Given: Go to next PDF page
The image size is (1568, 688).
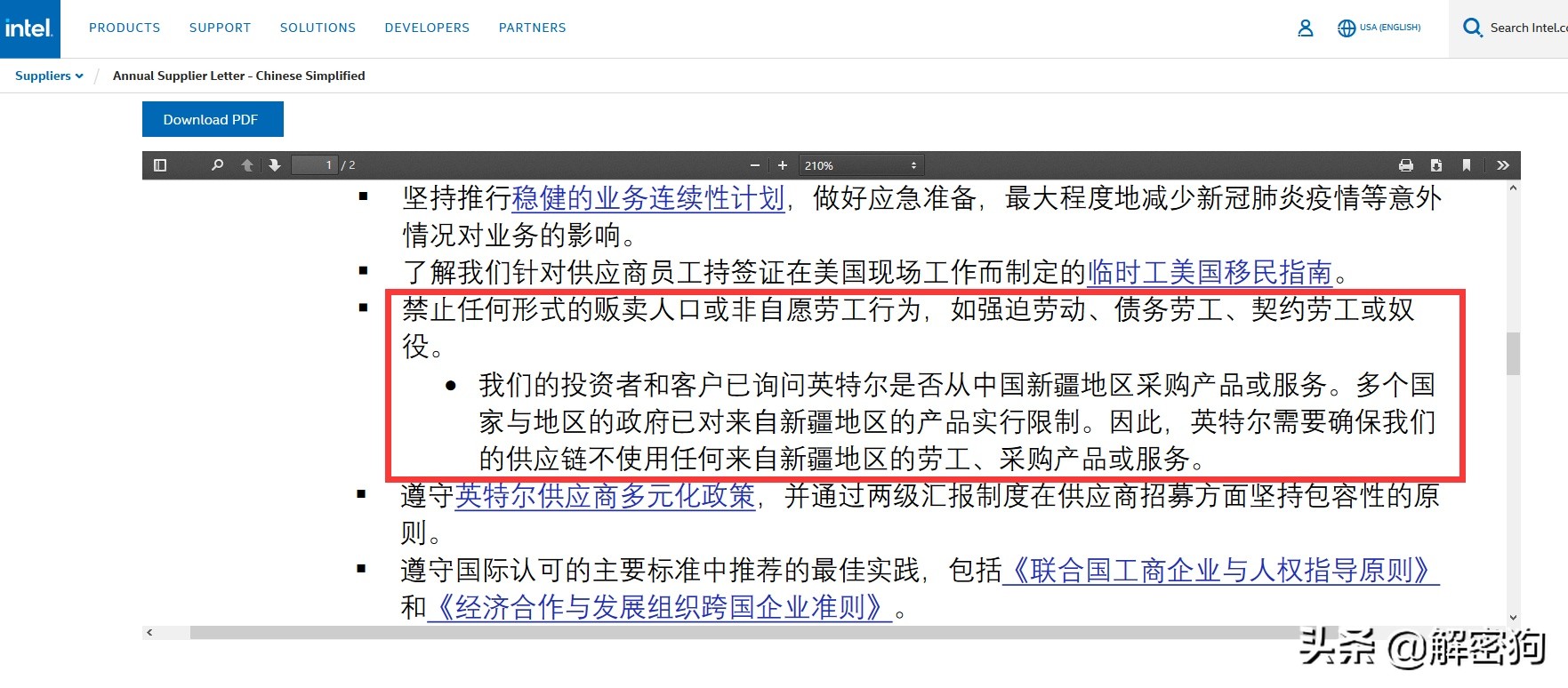Looking at the screenshot, I should click(x=275, y=165).
